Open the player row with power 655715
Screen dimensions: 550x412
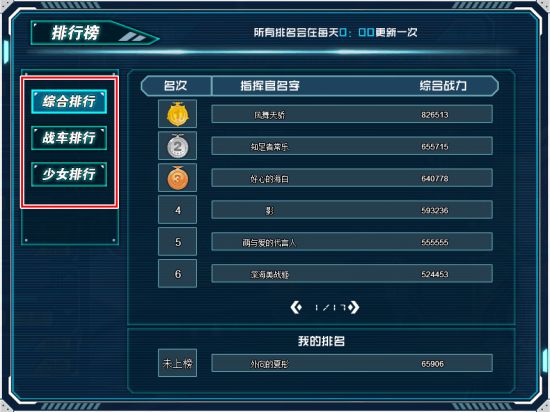(x=352, y=146)
